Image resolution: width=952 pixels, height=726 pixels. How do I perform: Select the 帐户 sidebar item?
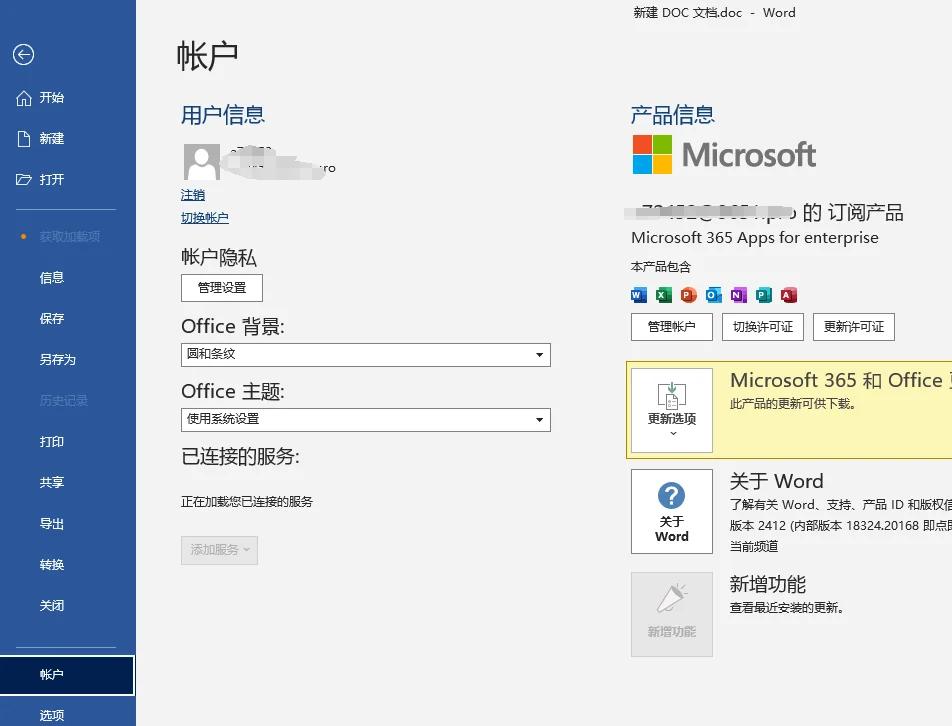[x=67, y=675]
